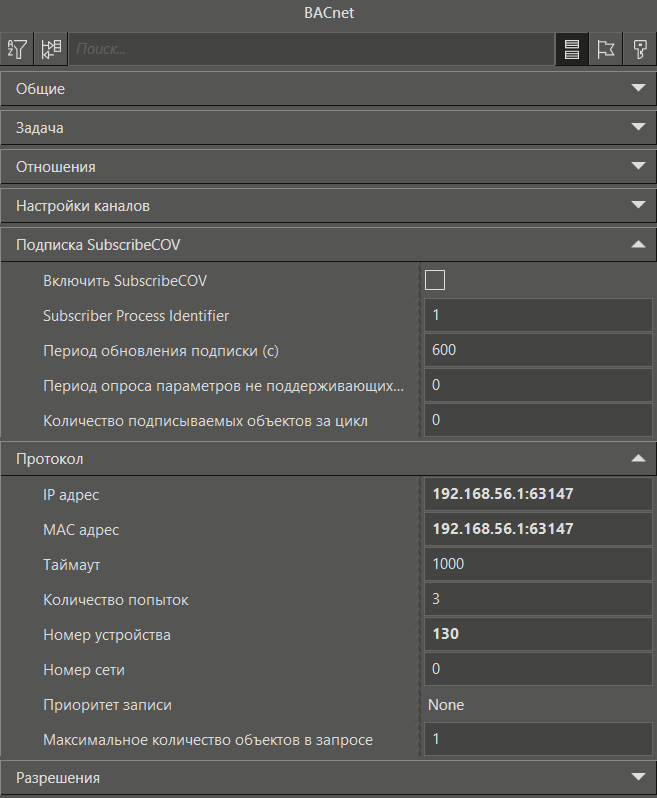
Task: Edit Максимальное количество объектов в запросе field
Action: [538, 739]
